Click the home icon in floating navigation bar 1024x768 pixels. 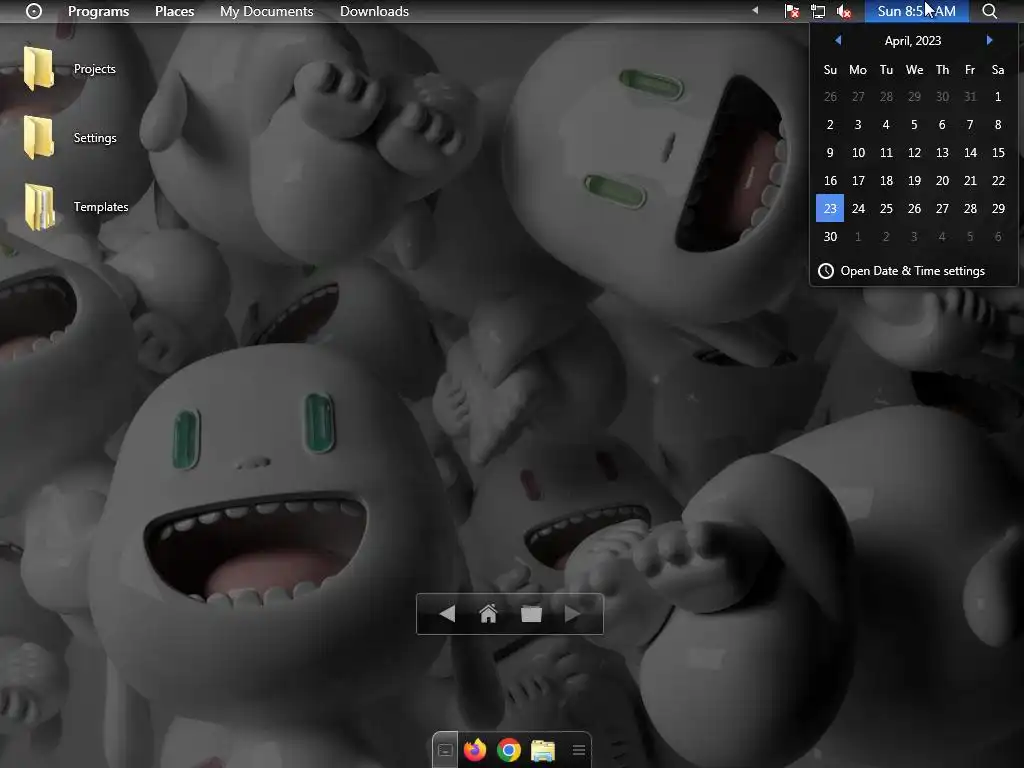click(x=488, y=614)
